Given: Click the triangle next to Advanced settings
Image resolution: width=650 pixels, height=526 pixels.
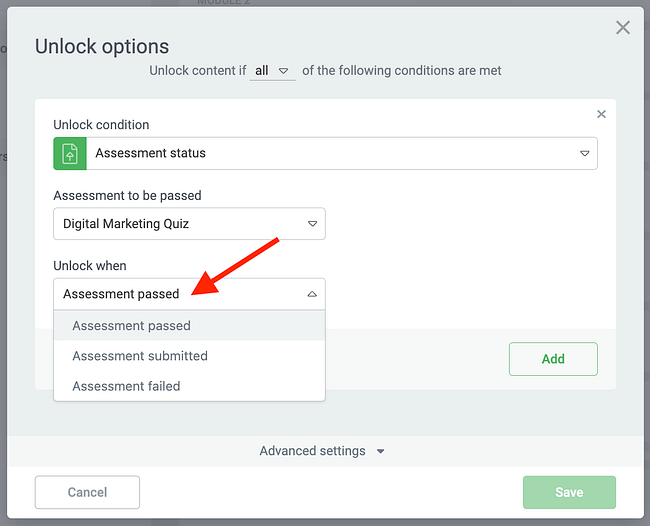Looking at the screenshot, I should point(381,452).
